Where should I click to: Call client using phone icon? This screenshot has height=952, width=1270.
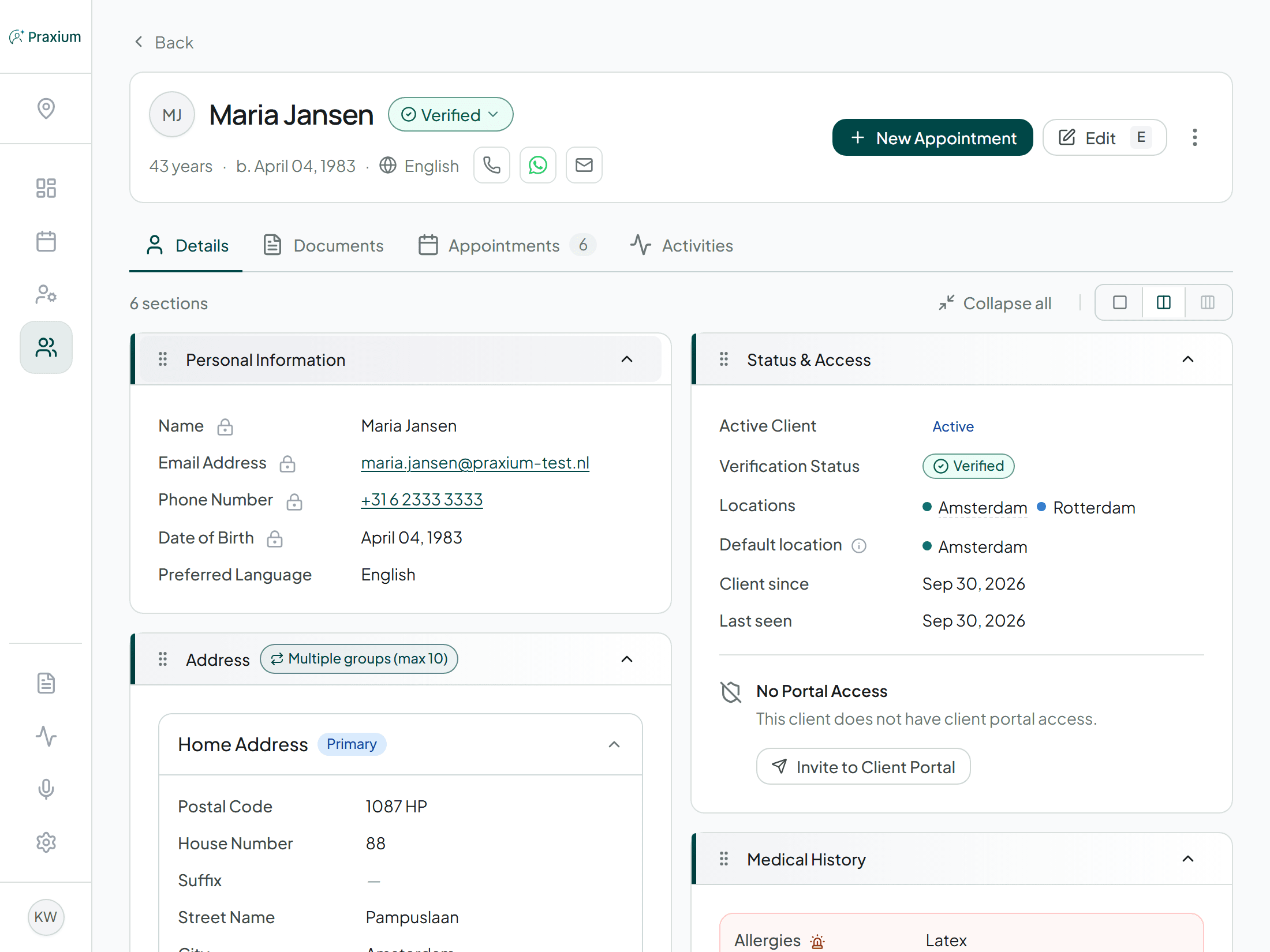(492, 166)
